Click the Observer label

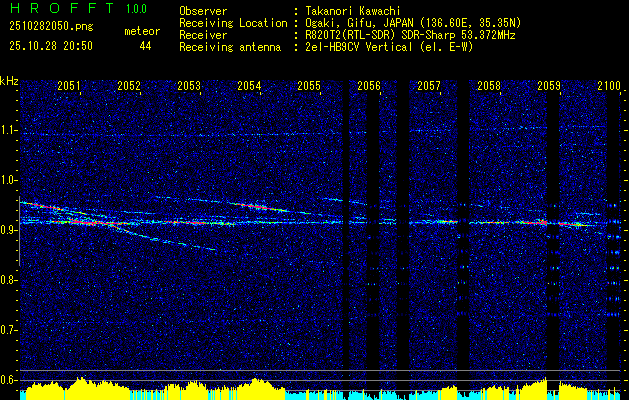click(203, 11)
